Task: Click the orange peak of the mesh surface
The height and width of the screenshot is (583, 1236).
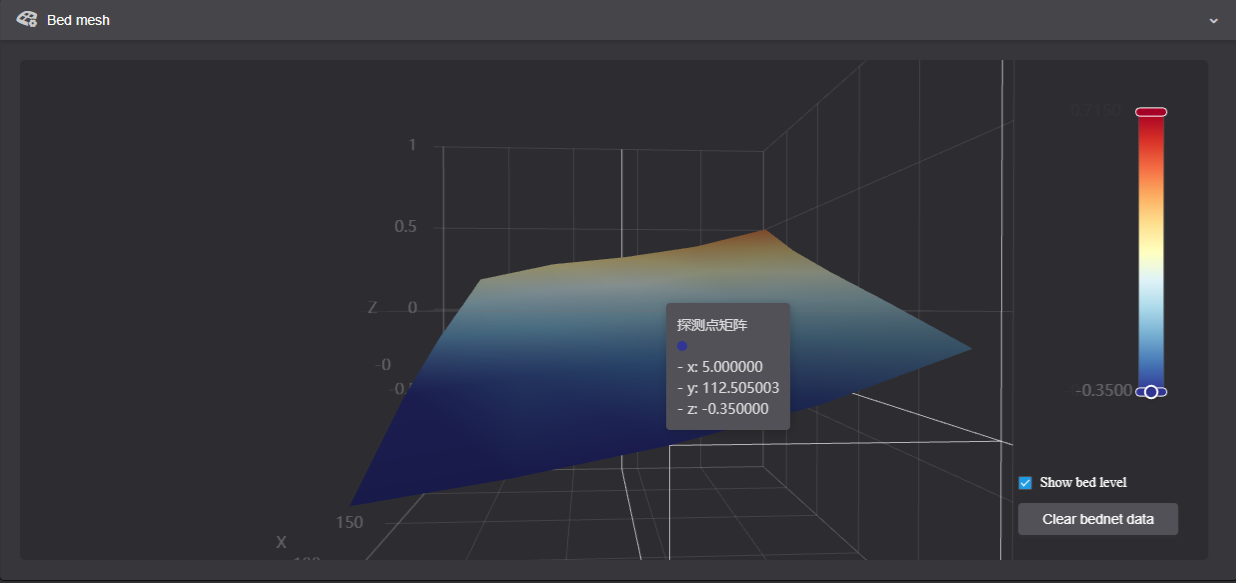Action: coord(764,232)
